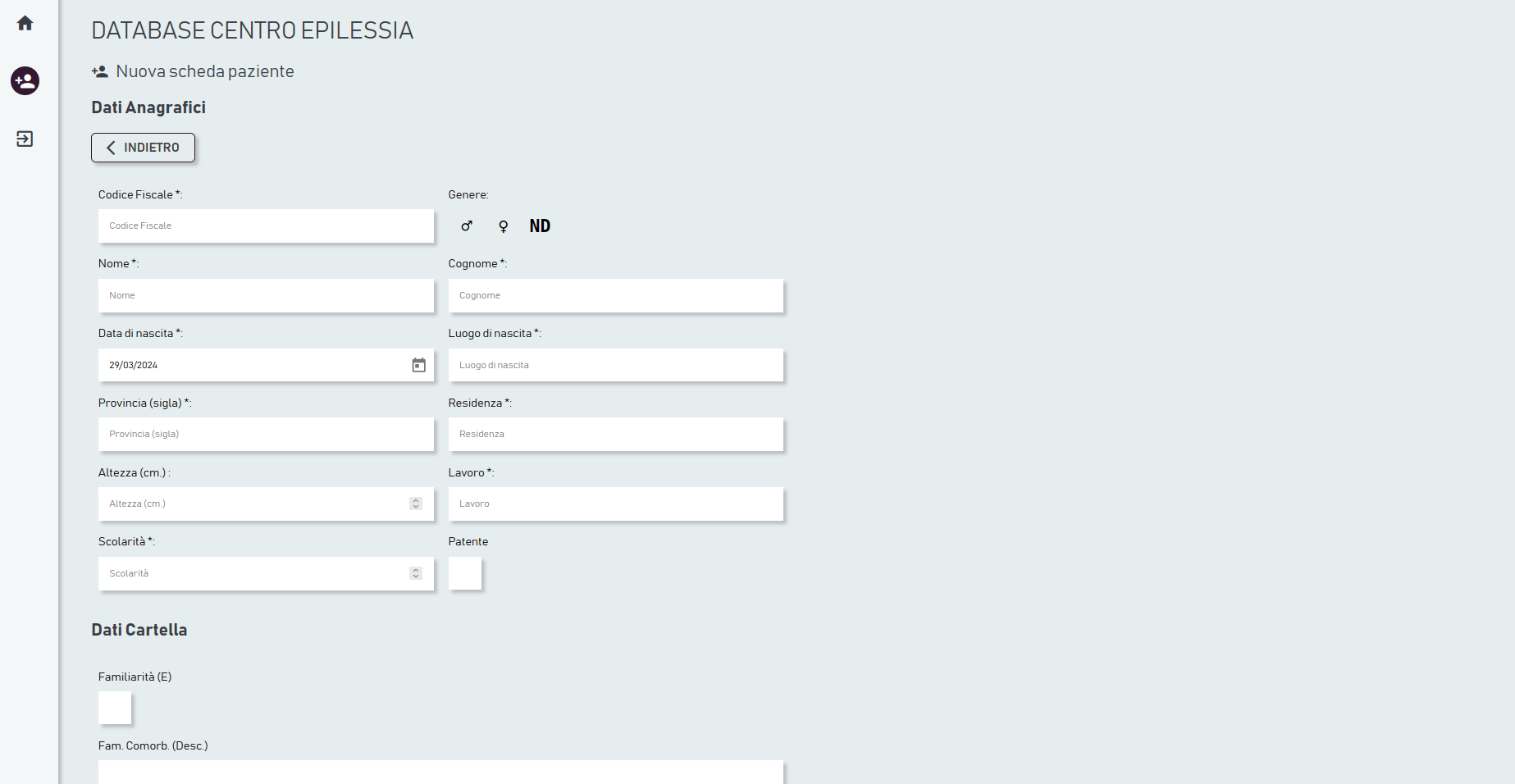Select male gender symbol
Screen dimensions: 1515x784
pos(467,226)
